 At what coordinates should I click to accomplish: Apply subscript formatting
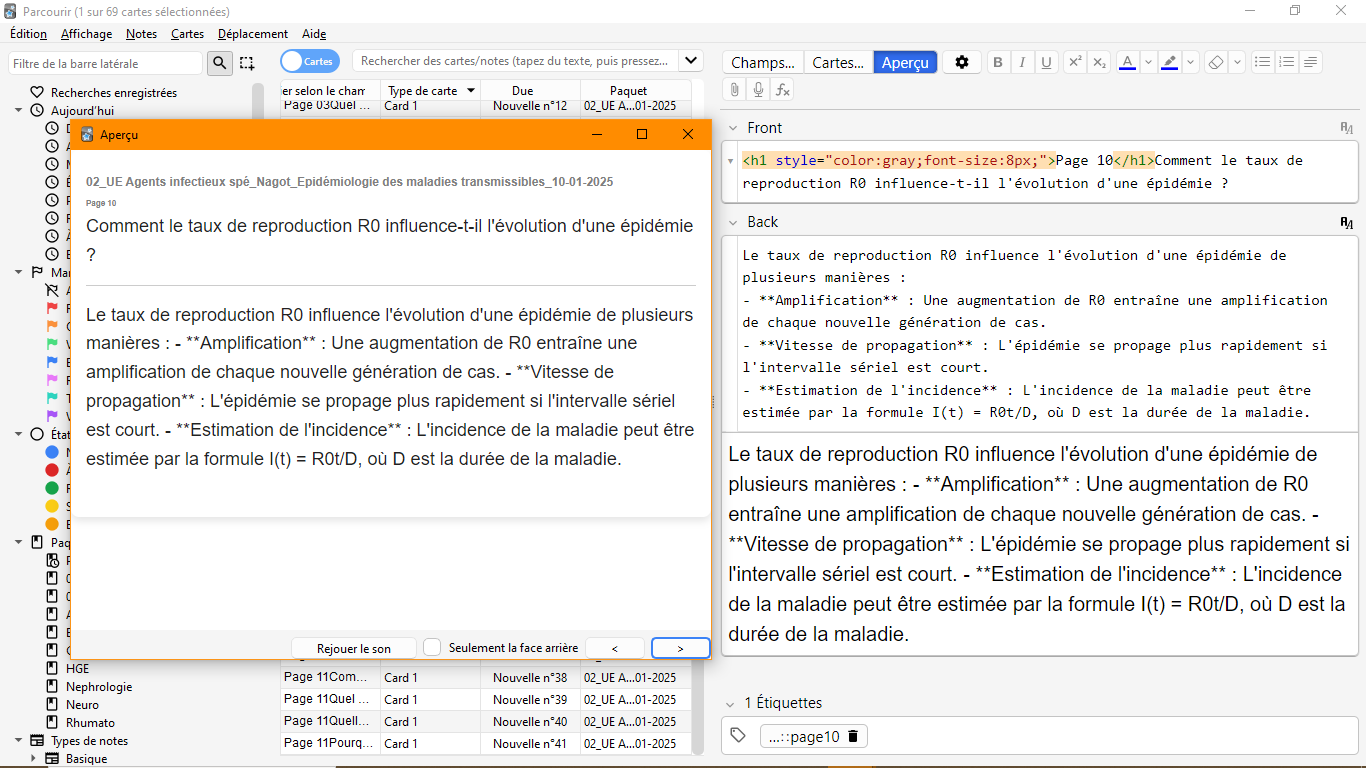click(x=1099, y=62)
